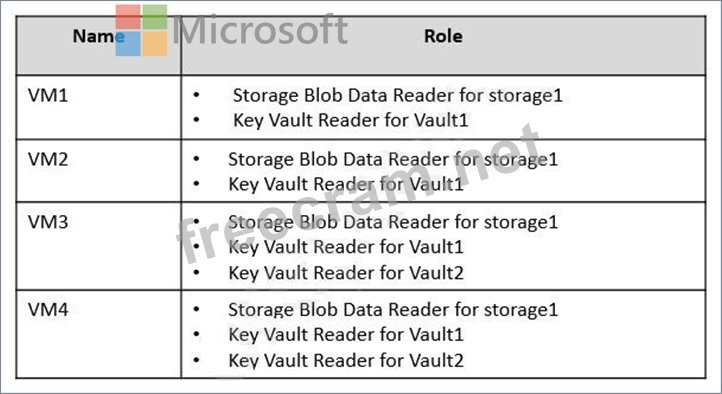This screenshot has height=394, width=722.
Task: Select VM3's Key Vault Reader for Vault1
Action: pos(346,247)
